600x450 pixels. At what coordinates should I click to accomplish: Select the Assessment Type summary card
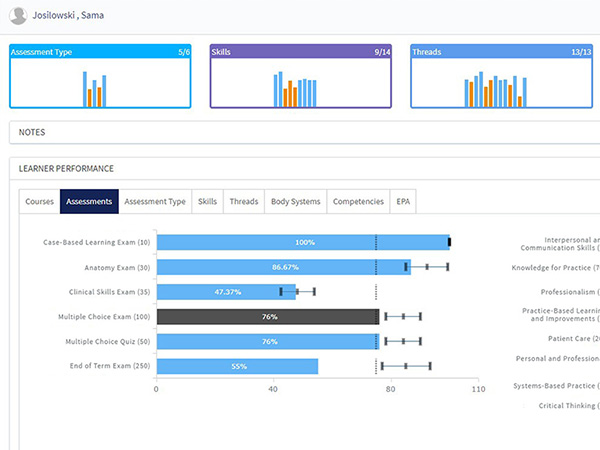[100, 76]
